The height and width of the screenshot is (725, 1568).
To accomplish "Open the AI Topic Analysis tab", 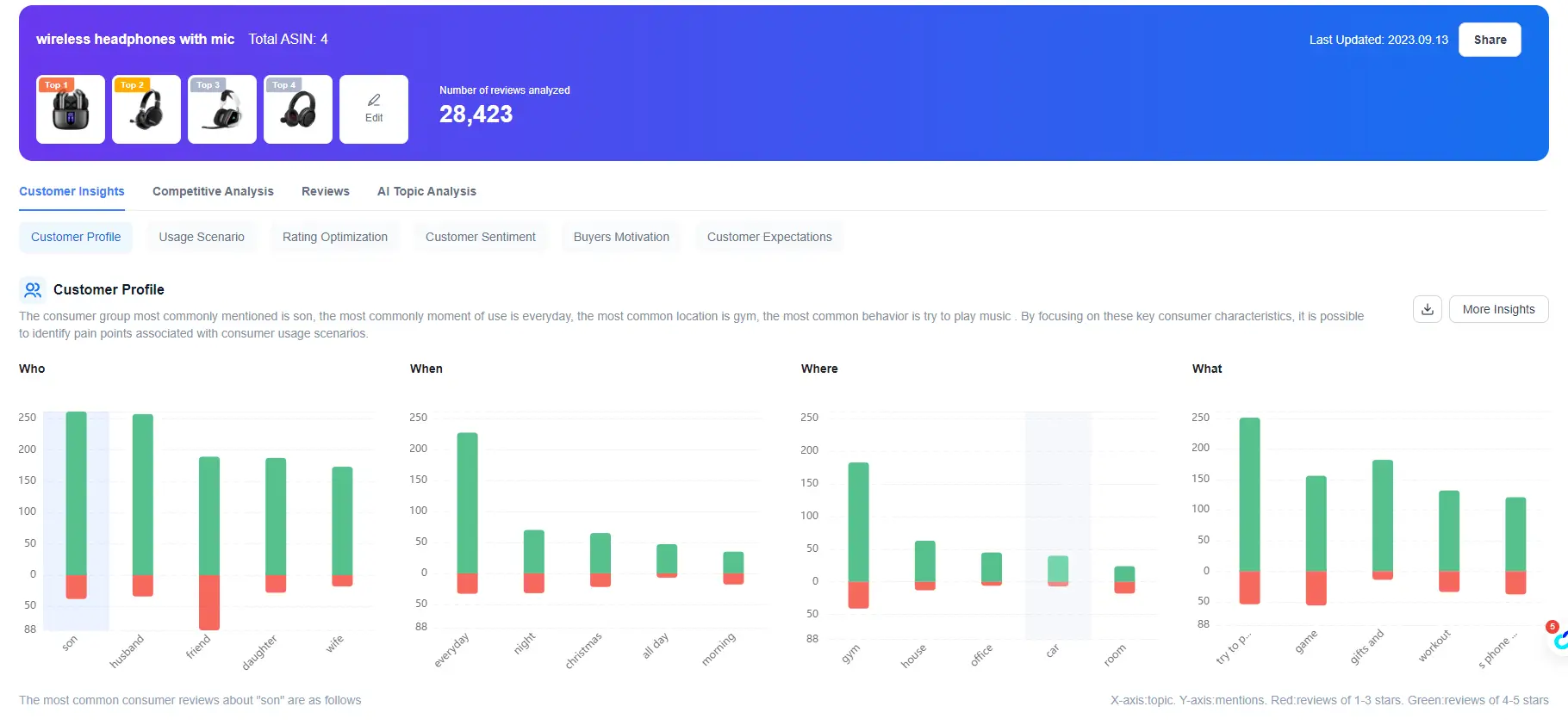I will pyautogui.click(x=426, y=191).
